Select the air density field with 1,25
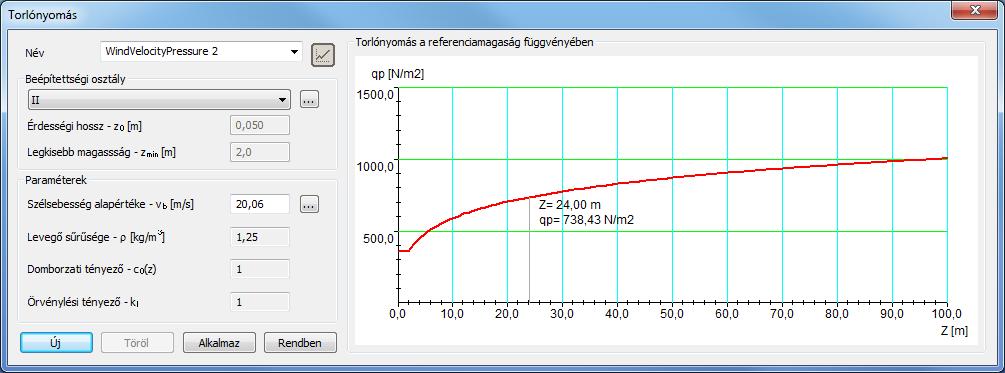The width and height of the screenshot is (1005, 373). click(x=260, y=237)
